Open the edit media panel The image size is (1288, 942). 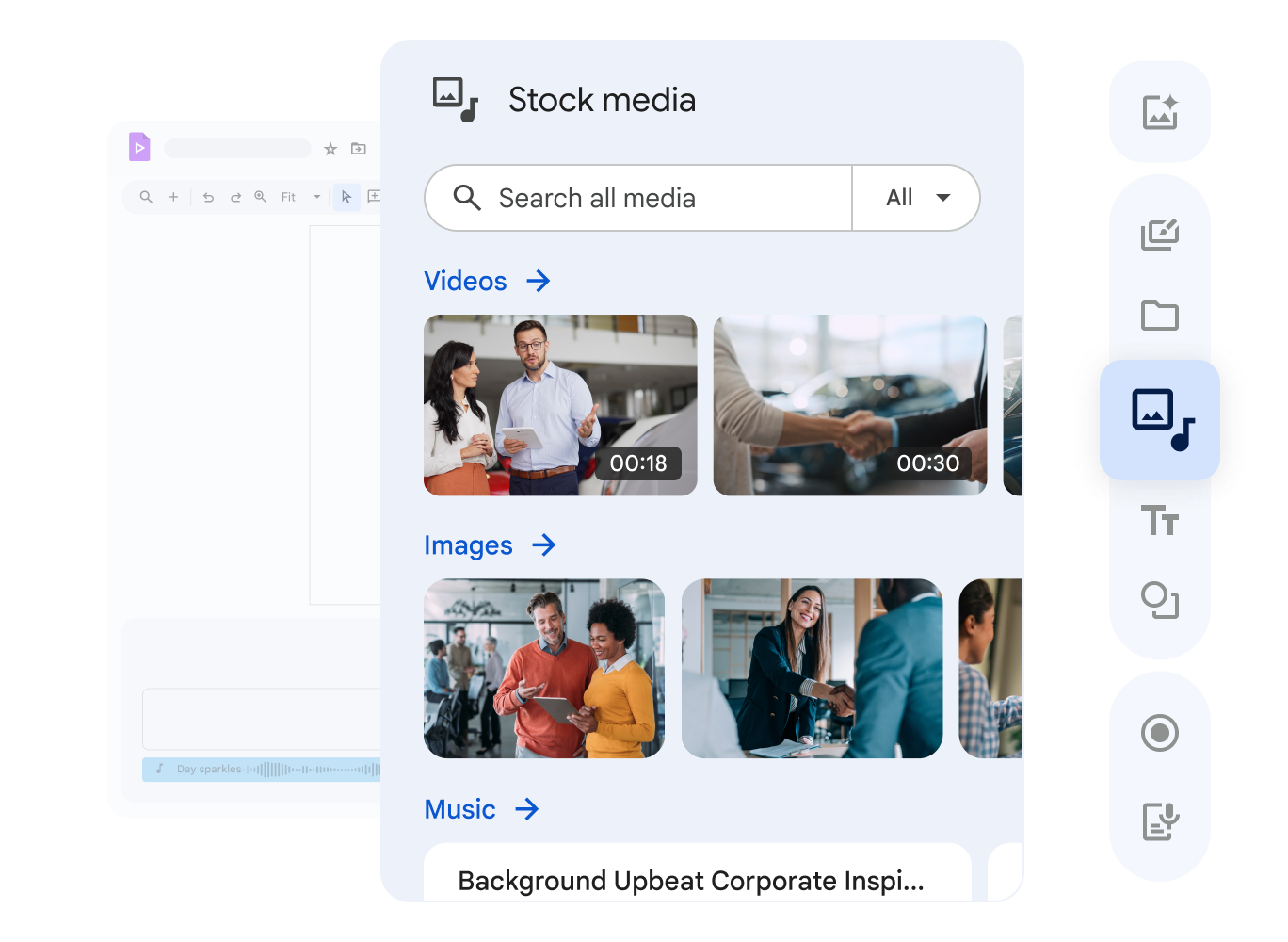point(1159,235)
